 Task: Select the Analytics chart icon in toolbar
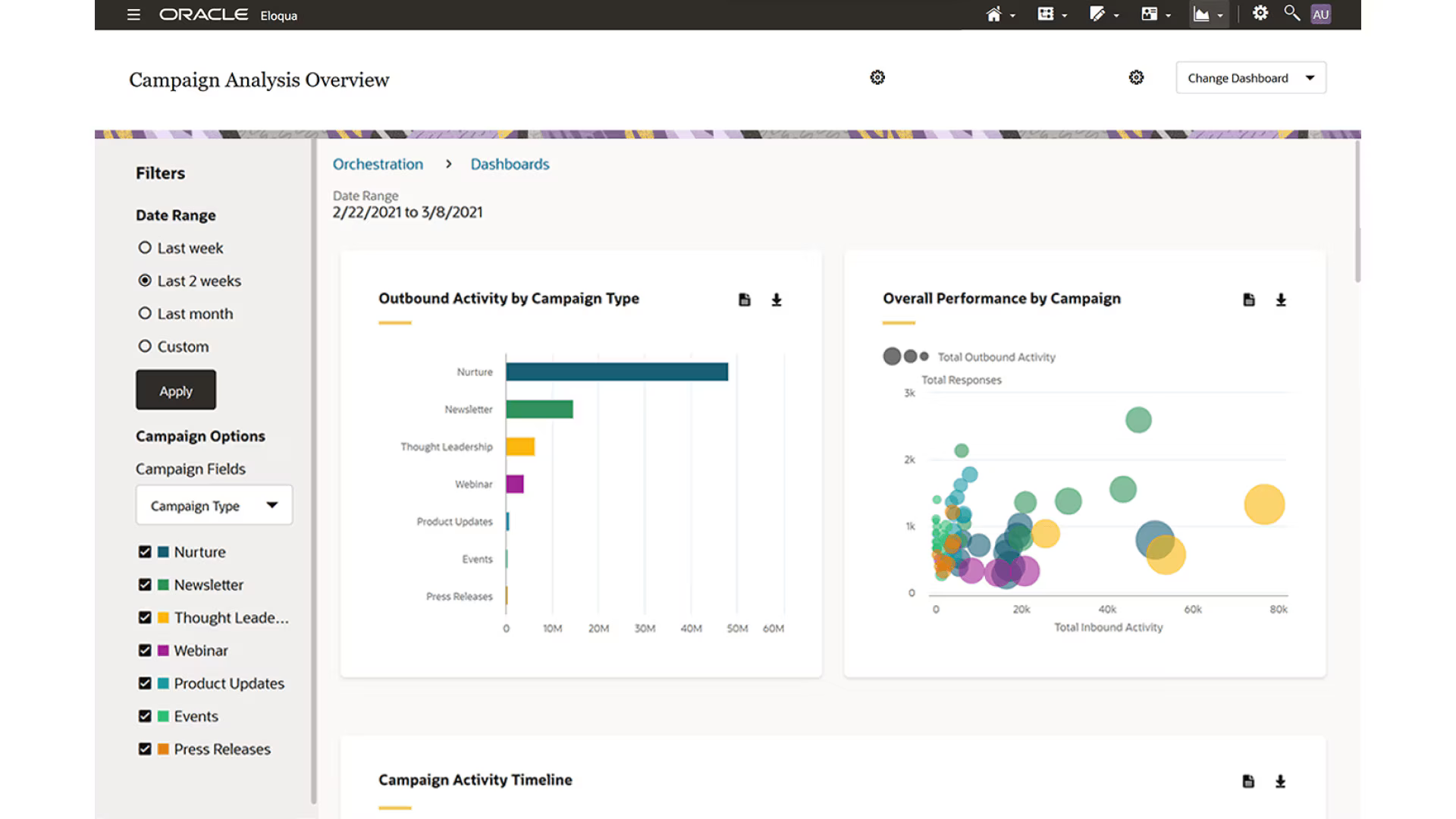pyautogui.click(x=1203, y=14)
